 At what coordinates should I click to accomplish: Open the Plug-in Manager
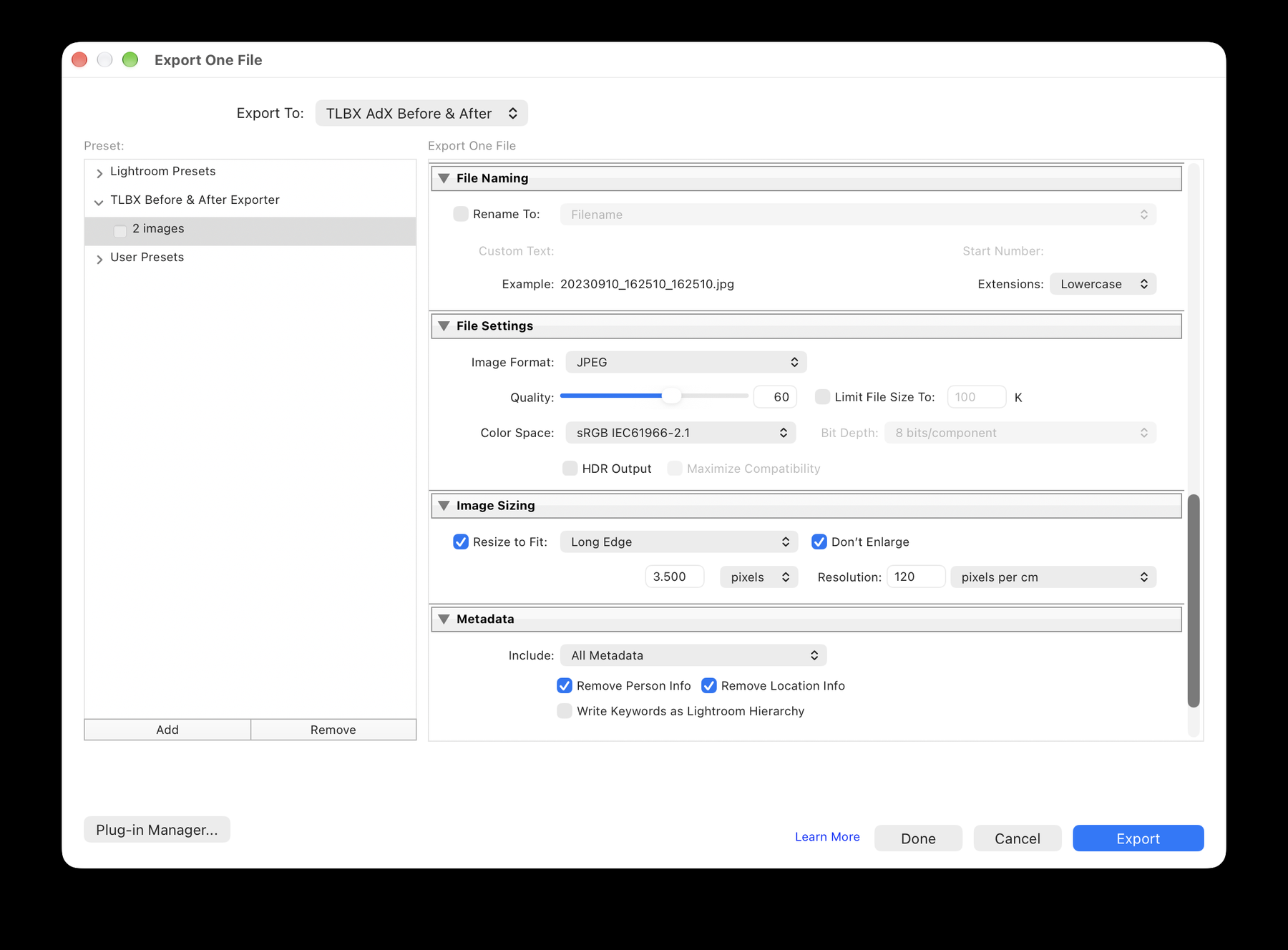[157, 830]
